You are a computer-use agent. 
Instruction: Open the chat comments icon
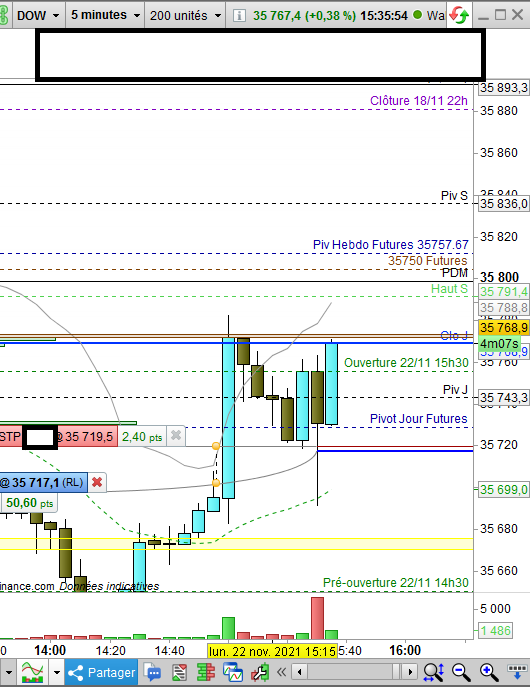point(153,672)
